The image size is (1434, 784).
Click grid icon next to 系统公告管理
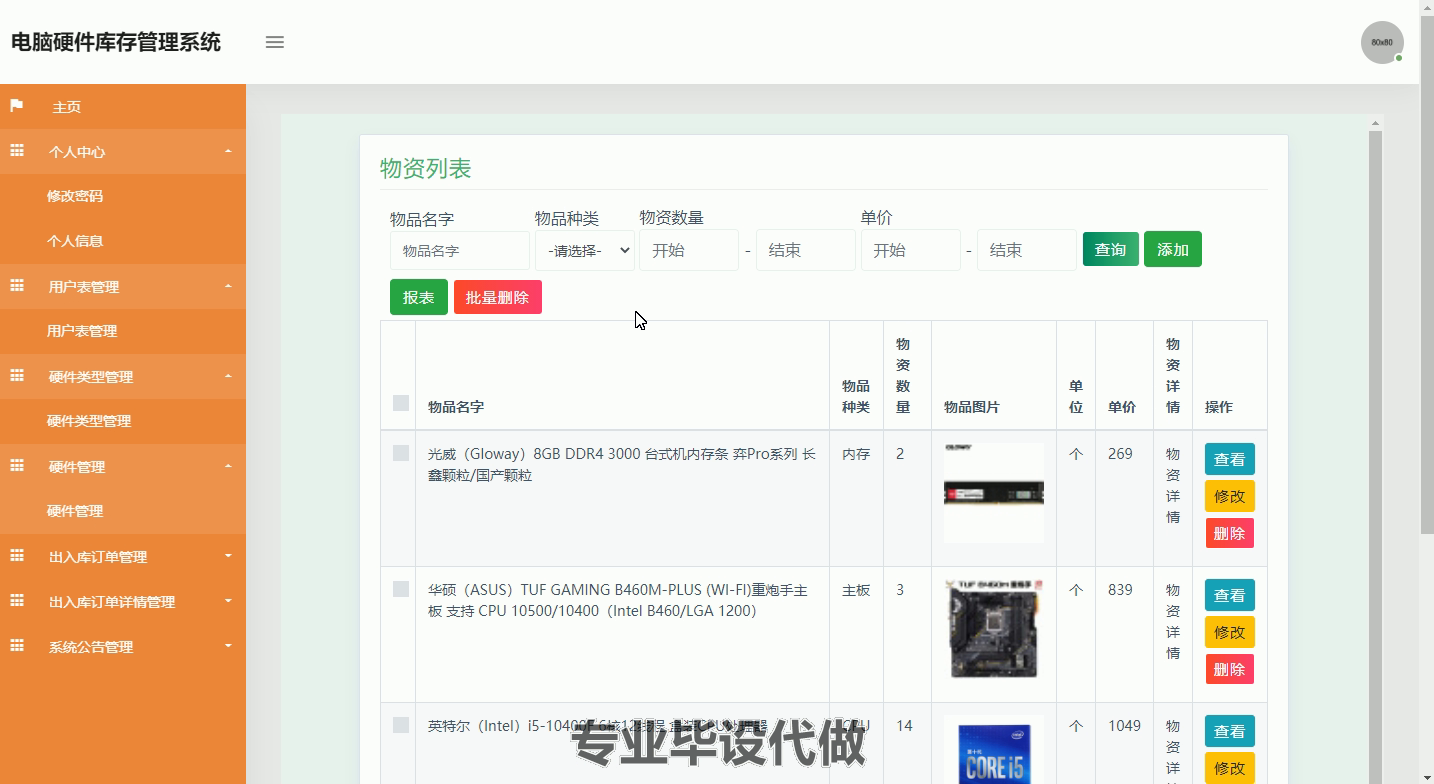pyautogui.click(x=17, y=646)
